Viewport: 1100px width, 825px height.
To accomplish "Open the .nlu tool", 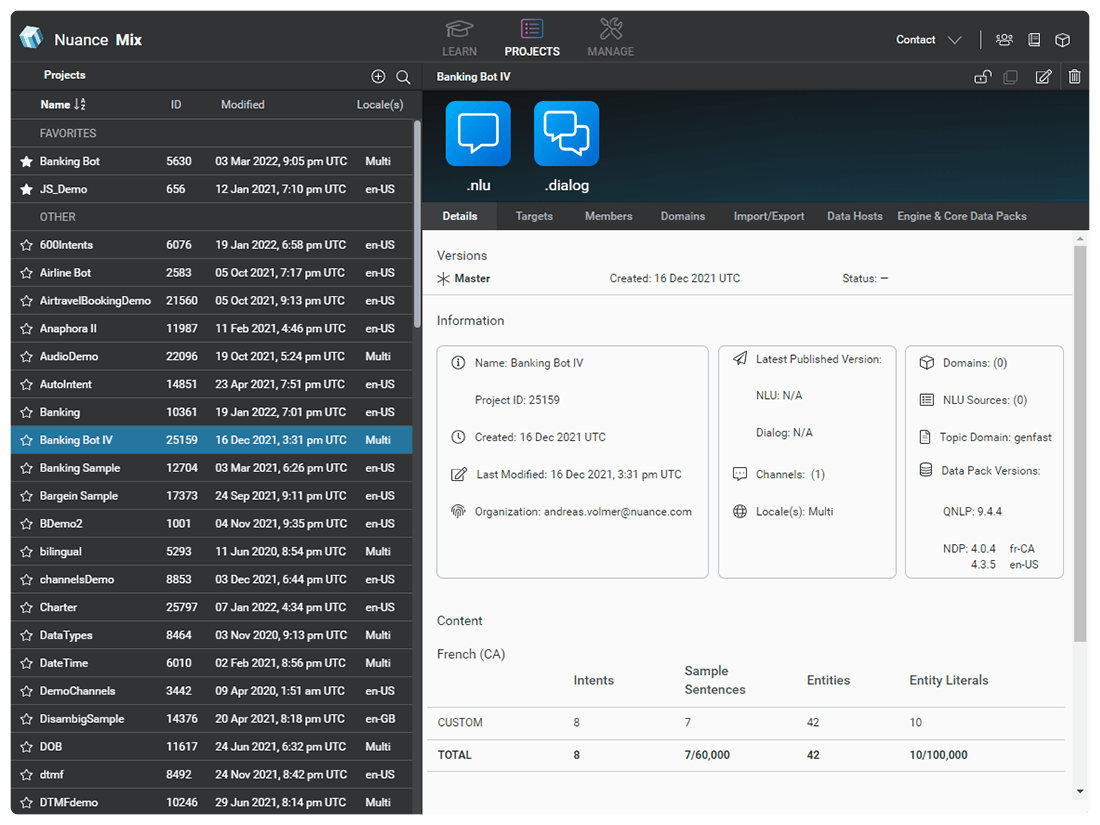I will click(x=478, y=133).
